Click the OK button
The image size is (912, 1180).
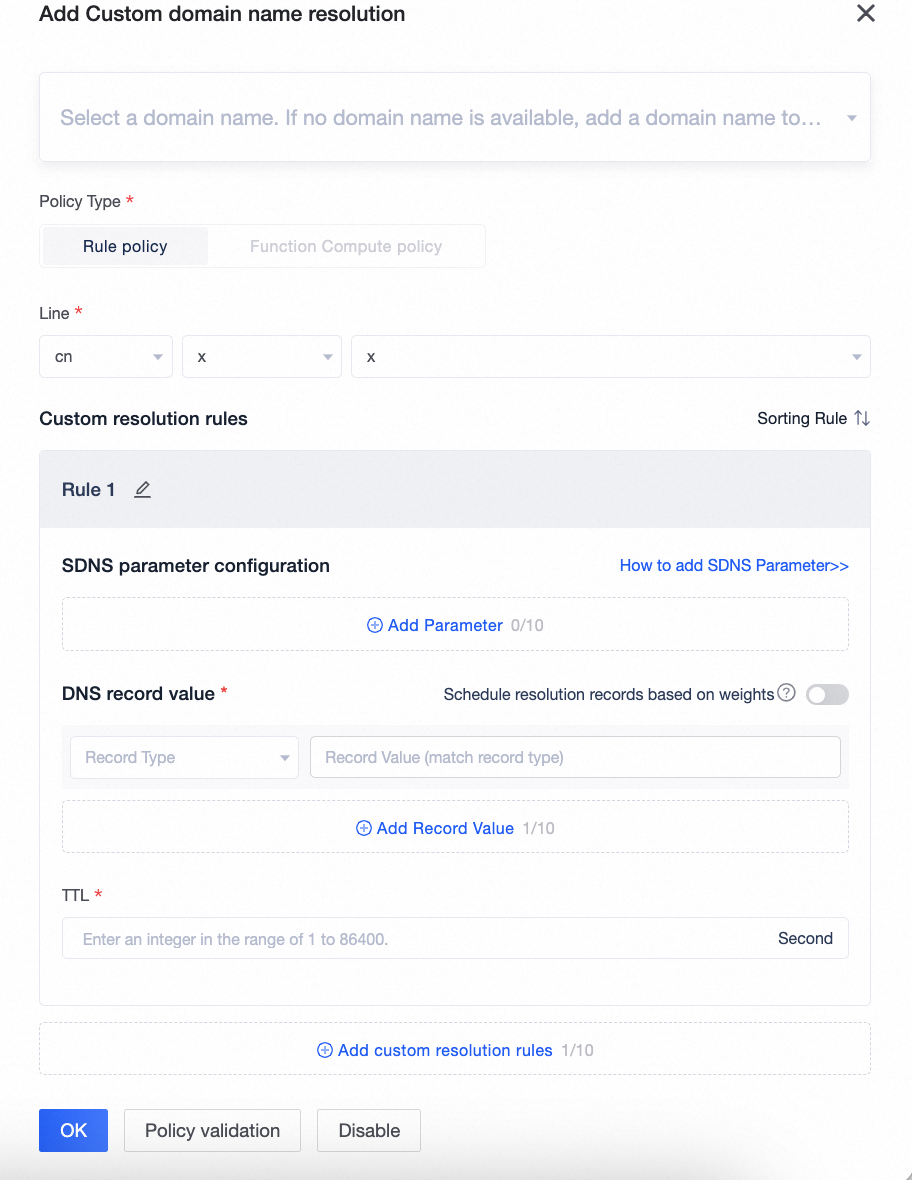pos(73,1130)
